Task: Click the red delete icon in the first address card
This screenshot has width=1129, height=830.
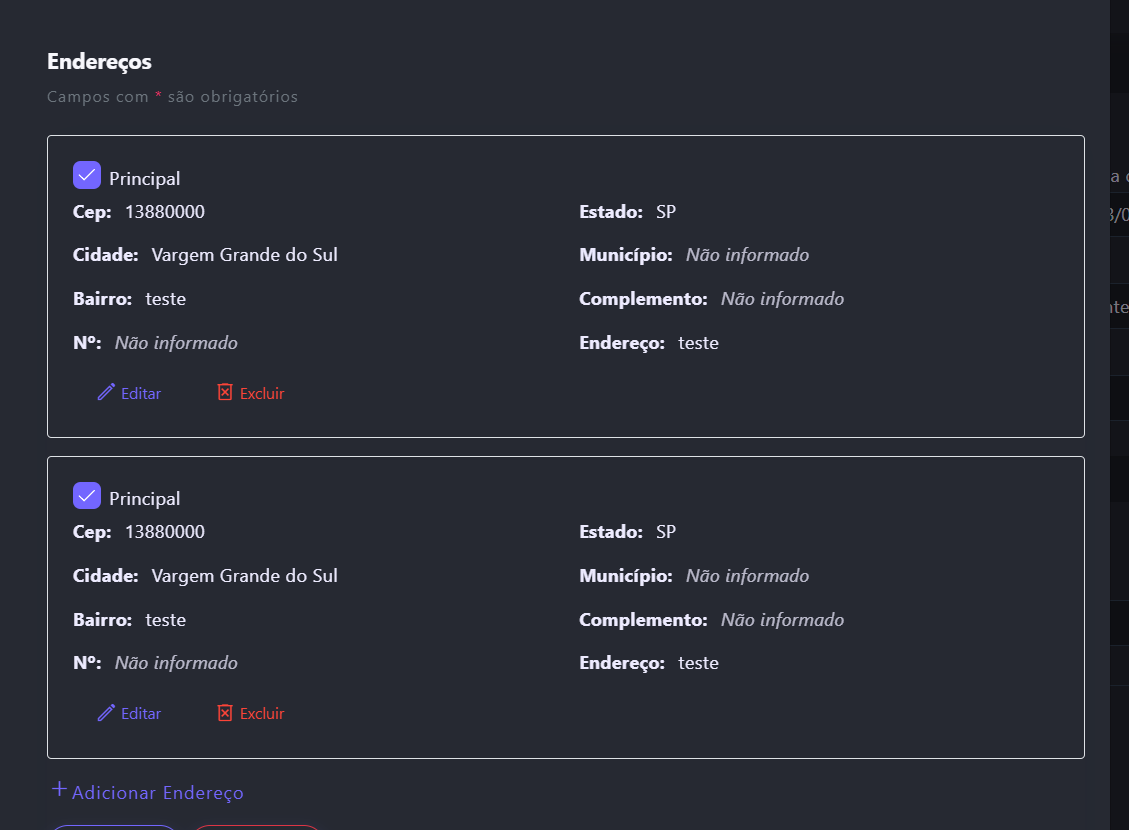Action: tap(225, 392)
